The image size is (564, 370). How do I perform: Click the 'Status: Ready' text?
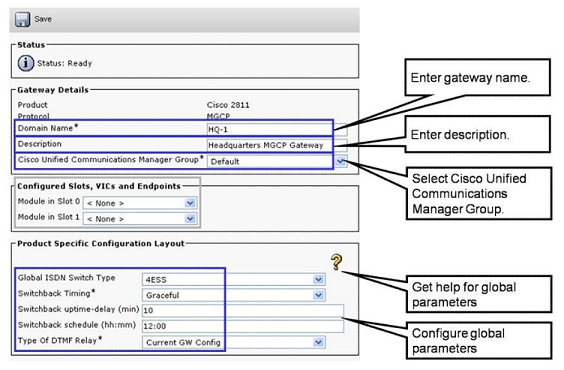tap(64, 63)
